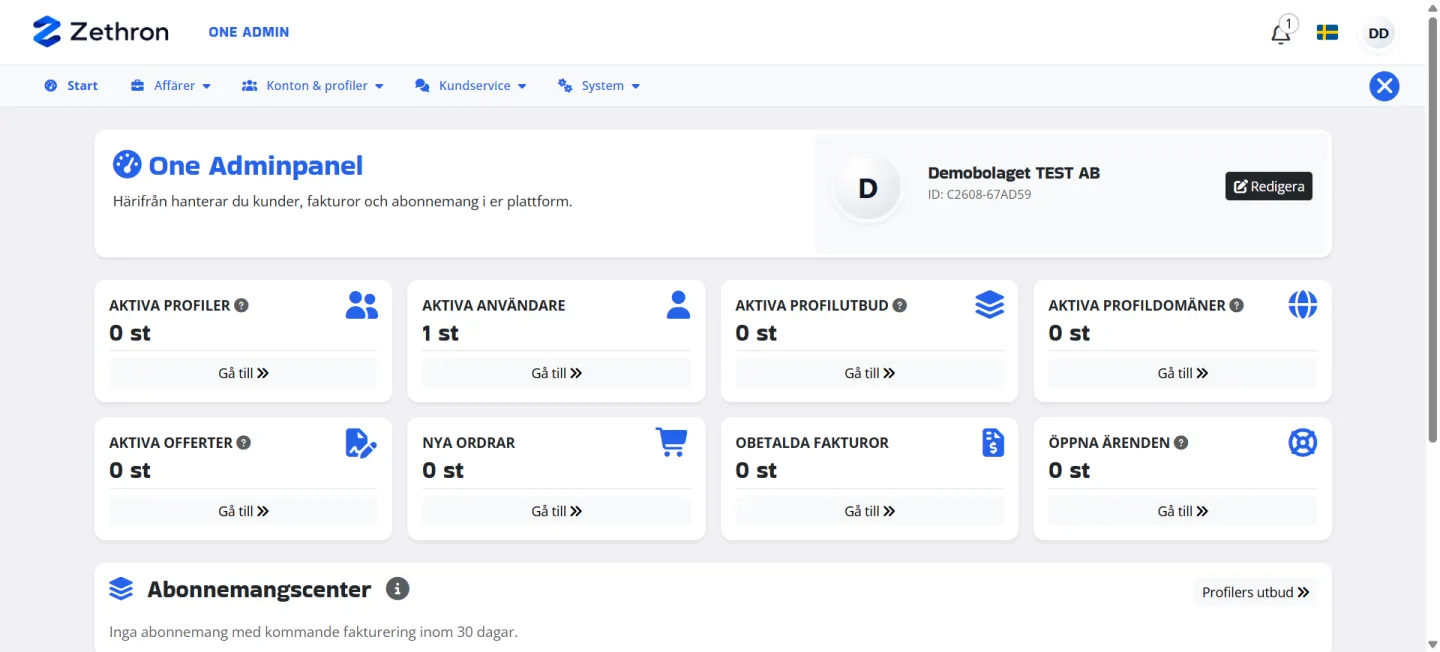Click the blue round X button
This screenshot has height=652, width=1440.
point(1384,87)
